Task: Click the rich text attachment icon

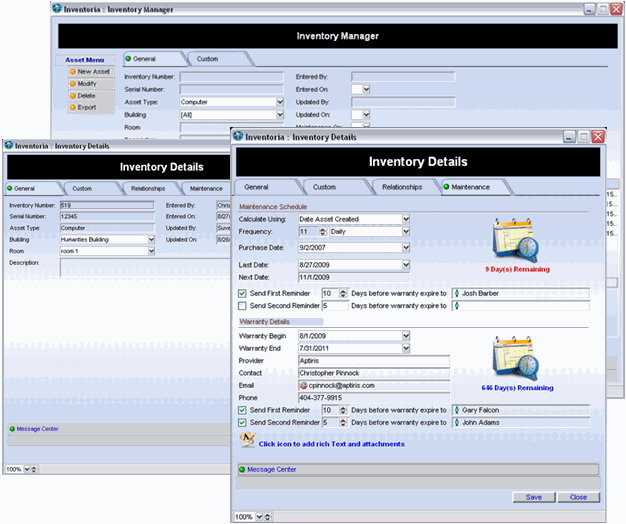Action: pyautogui.click(x=248, y=441)
